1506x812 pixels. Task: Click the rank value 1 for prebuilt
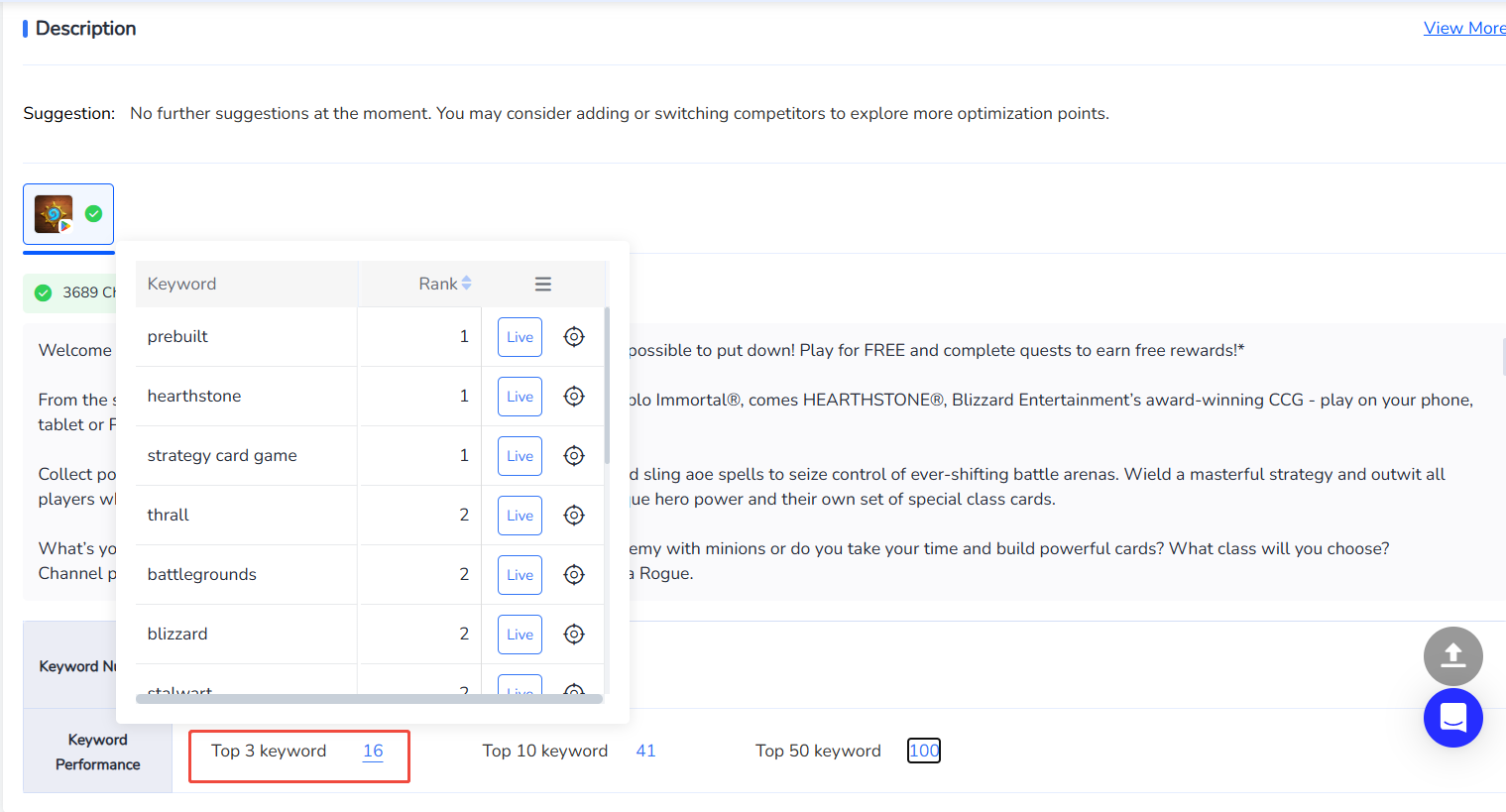[x=464, y=337]
